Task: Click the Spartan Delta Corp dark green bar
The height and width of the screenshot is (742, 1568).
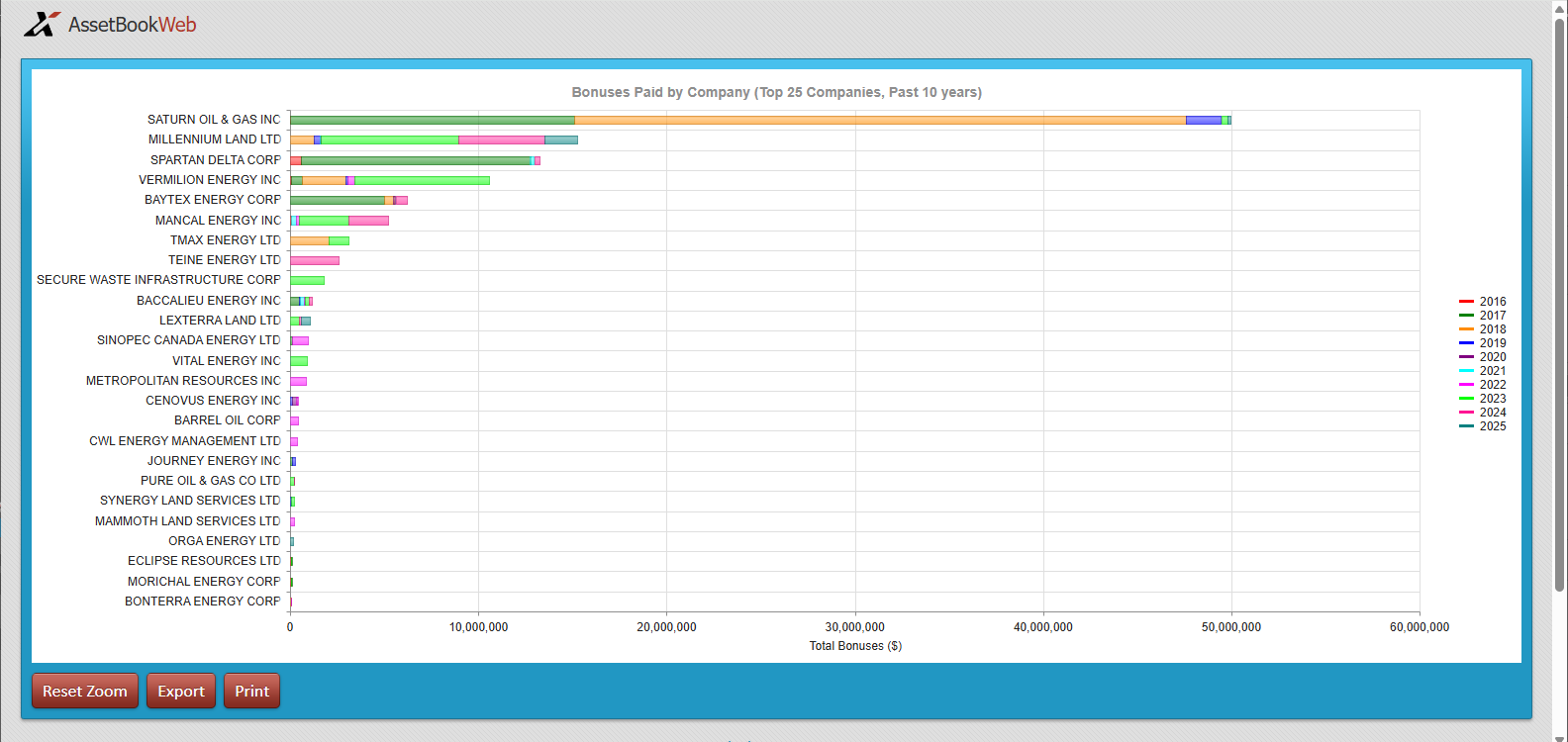Action: pos(416,160)
